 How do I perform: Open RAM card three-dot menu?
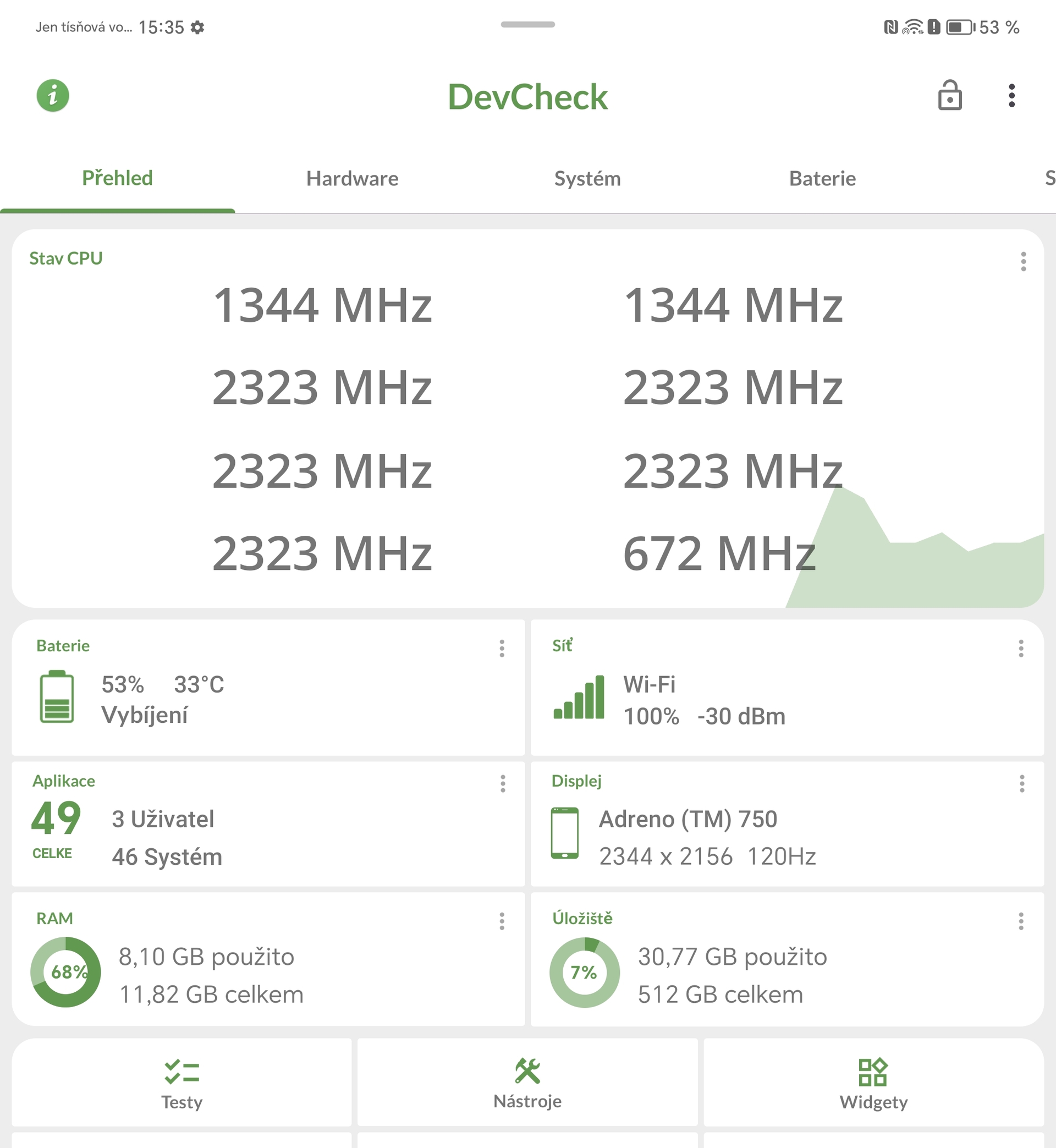502,921
